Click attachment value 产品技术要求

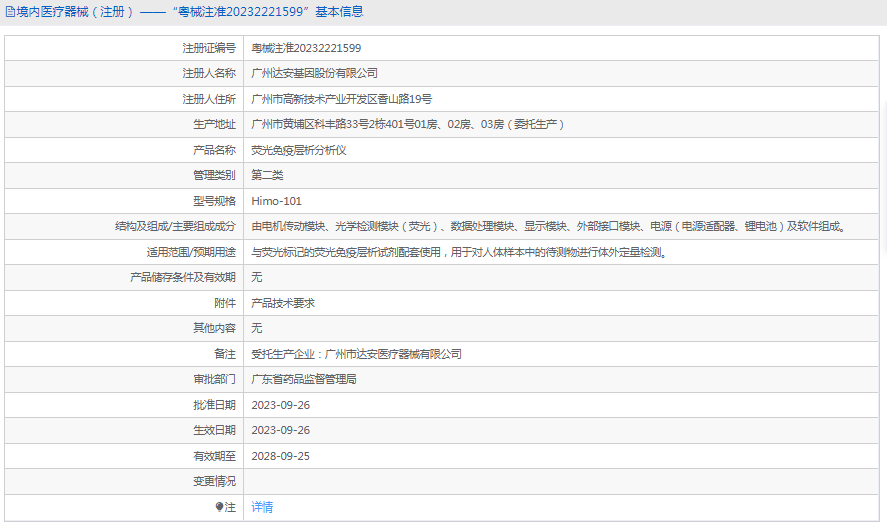tap(283, 303)
